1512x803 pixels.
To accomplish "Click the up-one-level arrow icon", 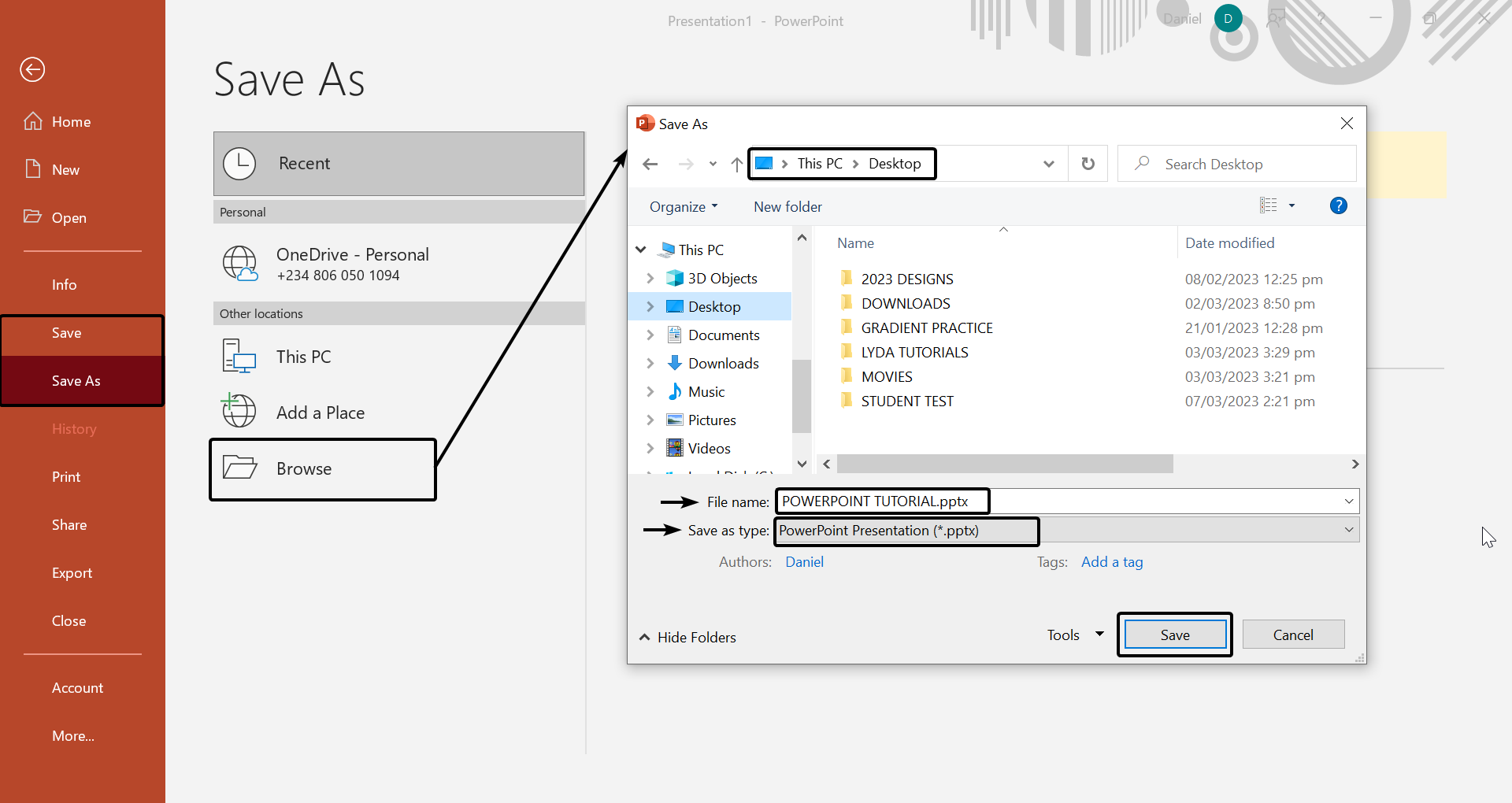I will tap(736, 164).
